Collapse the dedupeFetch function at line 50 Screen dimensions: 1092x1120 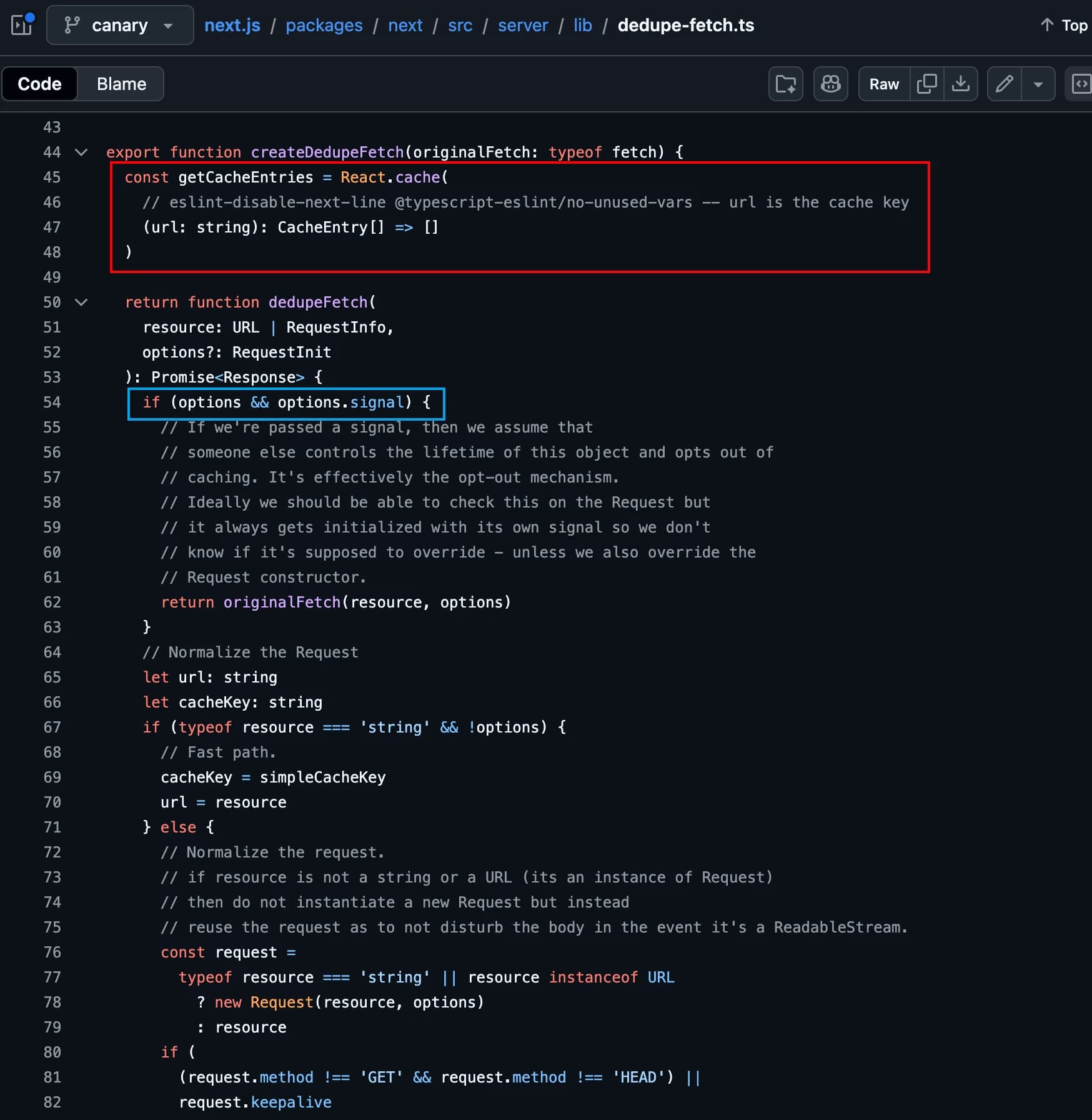81,302
